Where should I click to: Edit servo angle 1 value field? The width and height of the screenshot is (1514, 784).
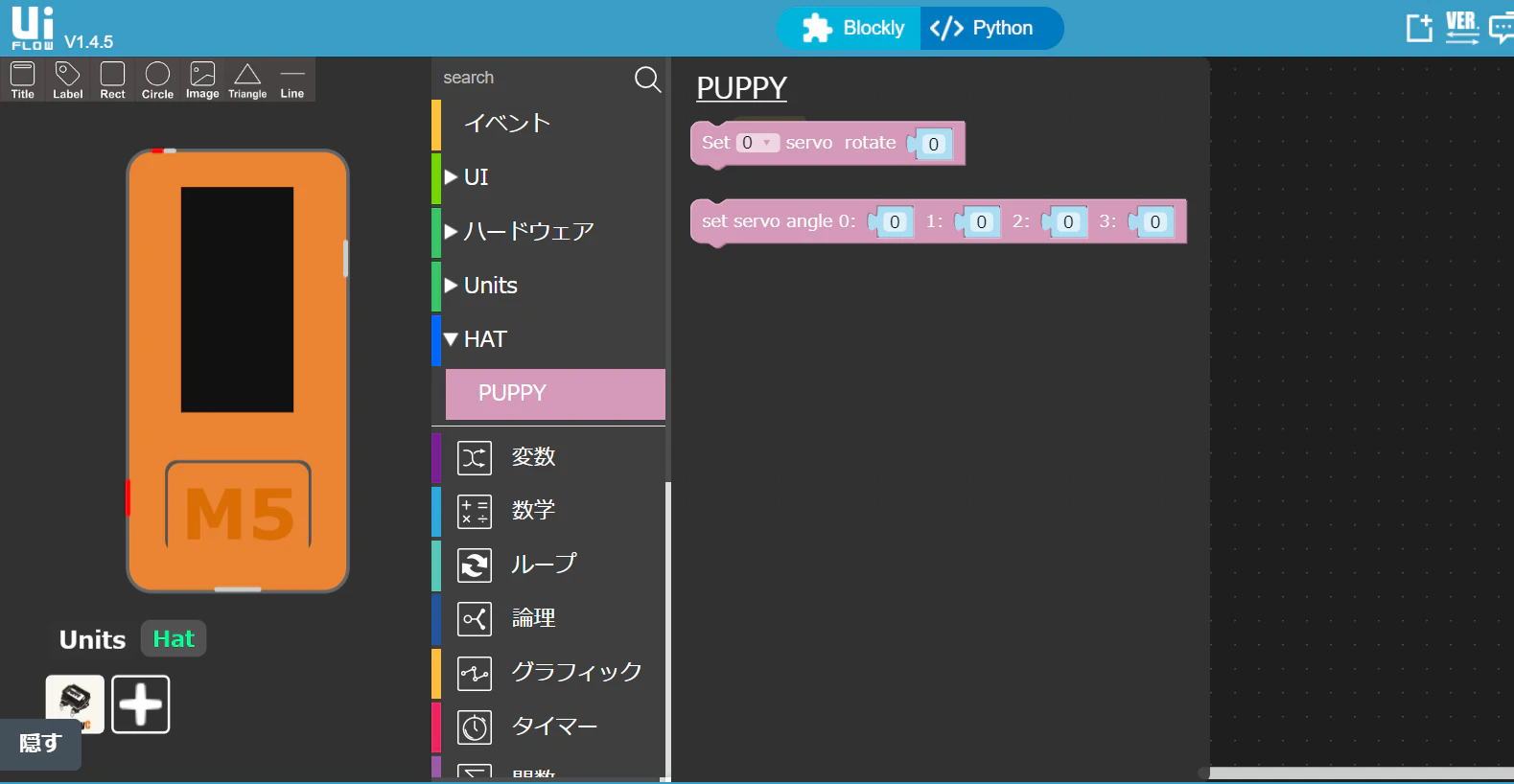tap(981, 222)
